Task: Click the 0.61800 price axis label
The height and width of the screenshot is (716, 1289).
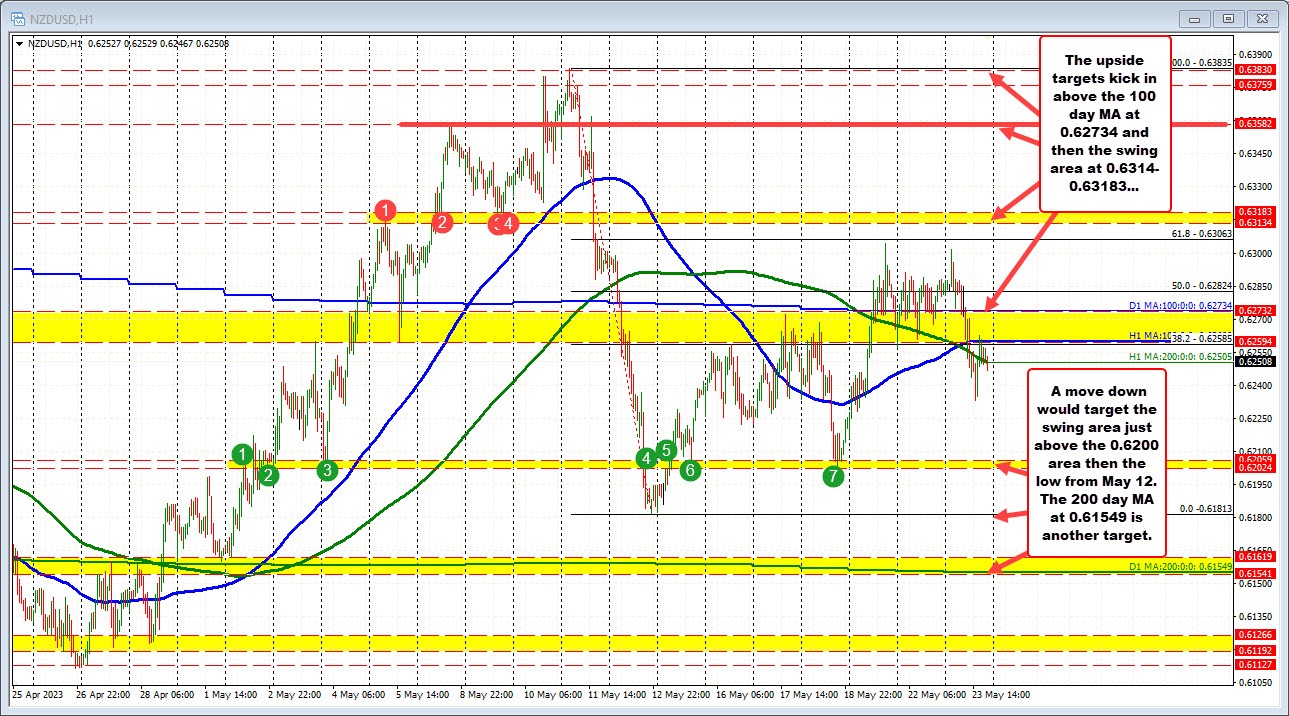Action: (x=1255, y=517)
